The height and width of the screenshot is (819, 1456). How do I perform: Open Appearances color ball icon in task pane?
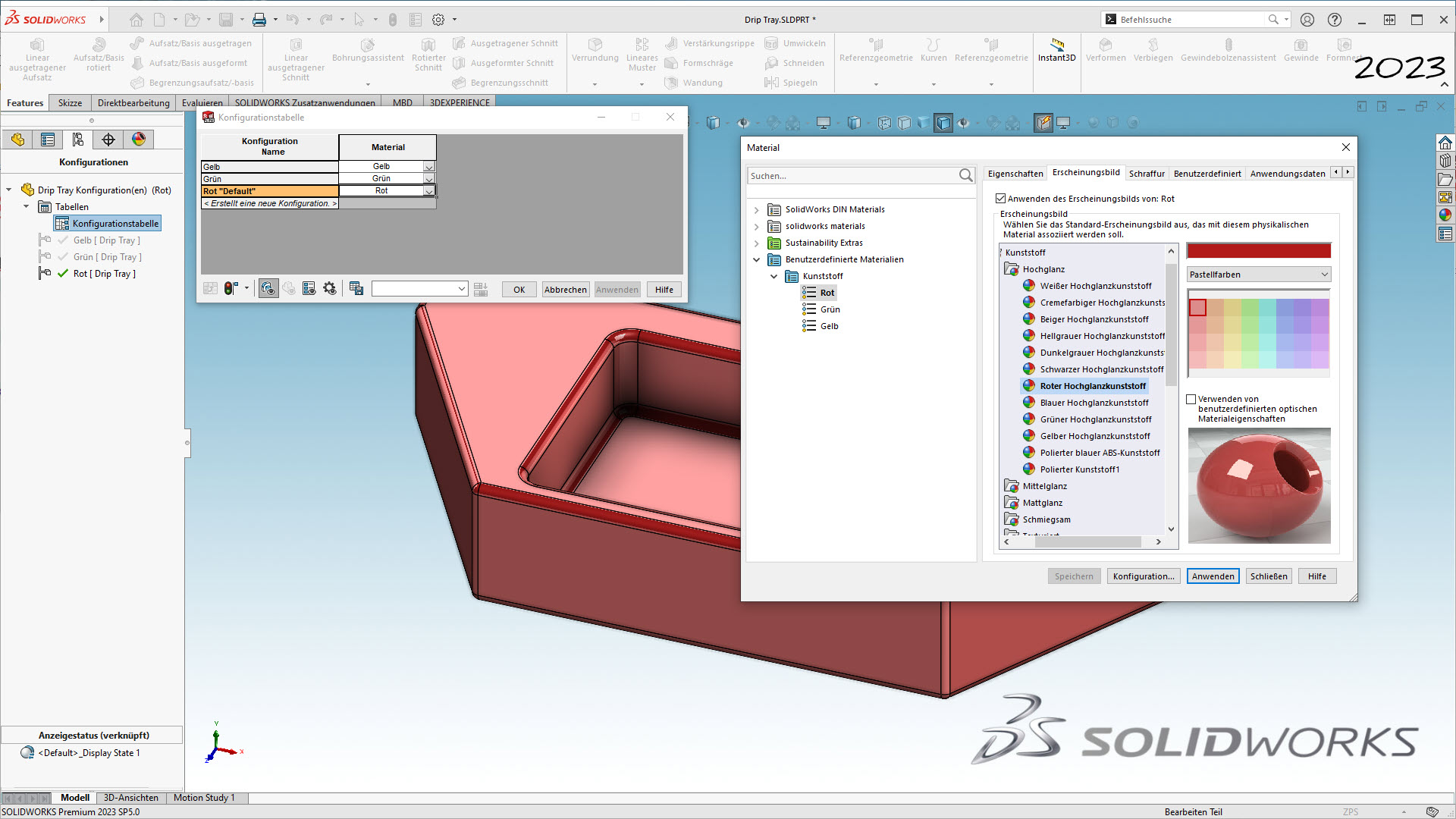point(1445,215)
